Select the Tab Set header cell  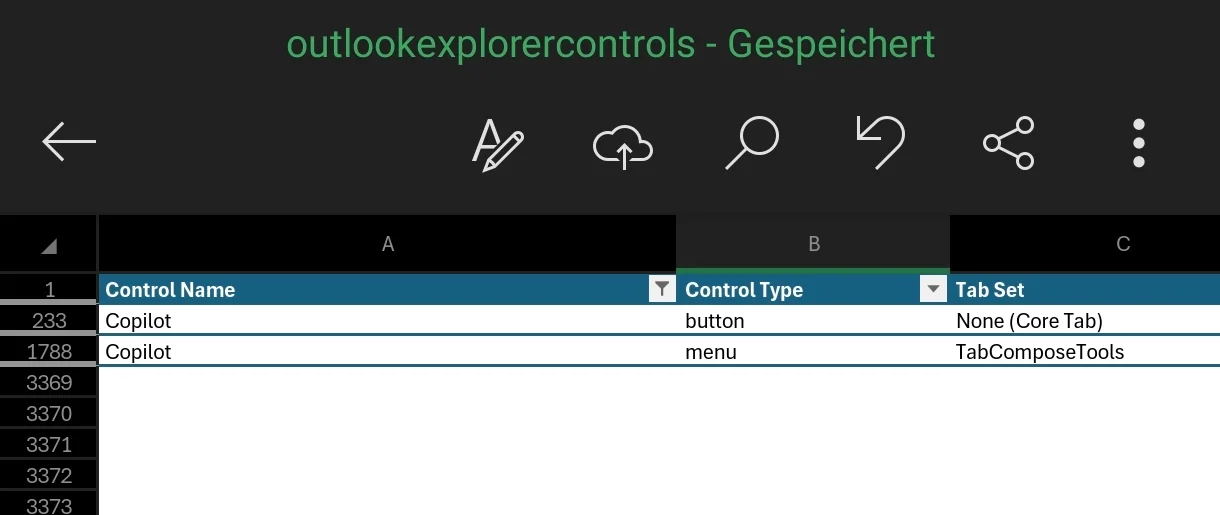1085,289
